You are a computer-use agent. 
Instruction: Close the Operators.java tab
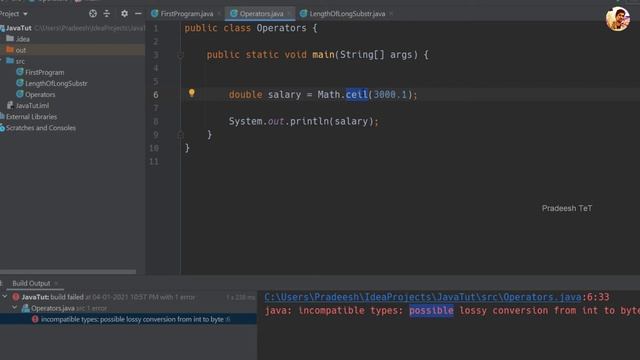click(289, 14)
